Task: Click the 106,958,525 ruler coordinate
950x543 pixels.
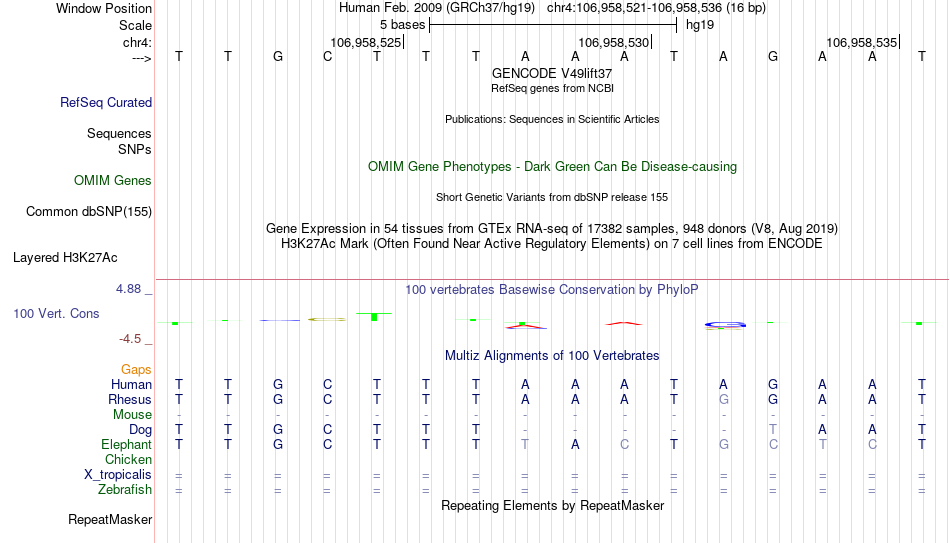Action: pyautogui.click(x=366, y=42)
